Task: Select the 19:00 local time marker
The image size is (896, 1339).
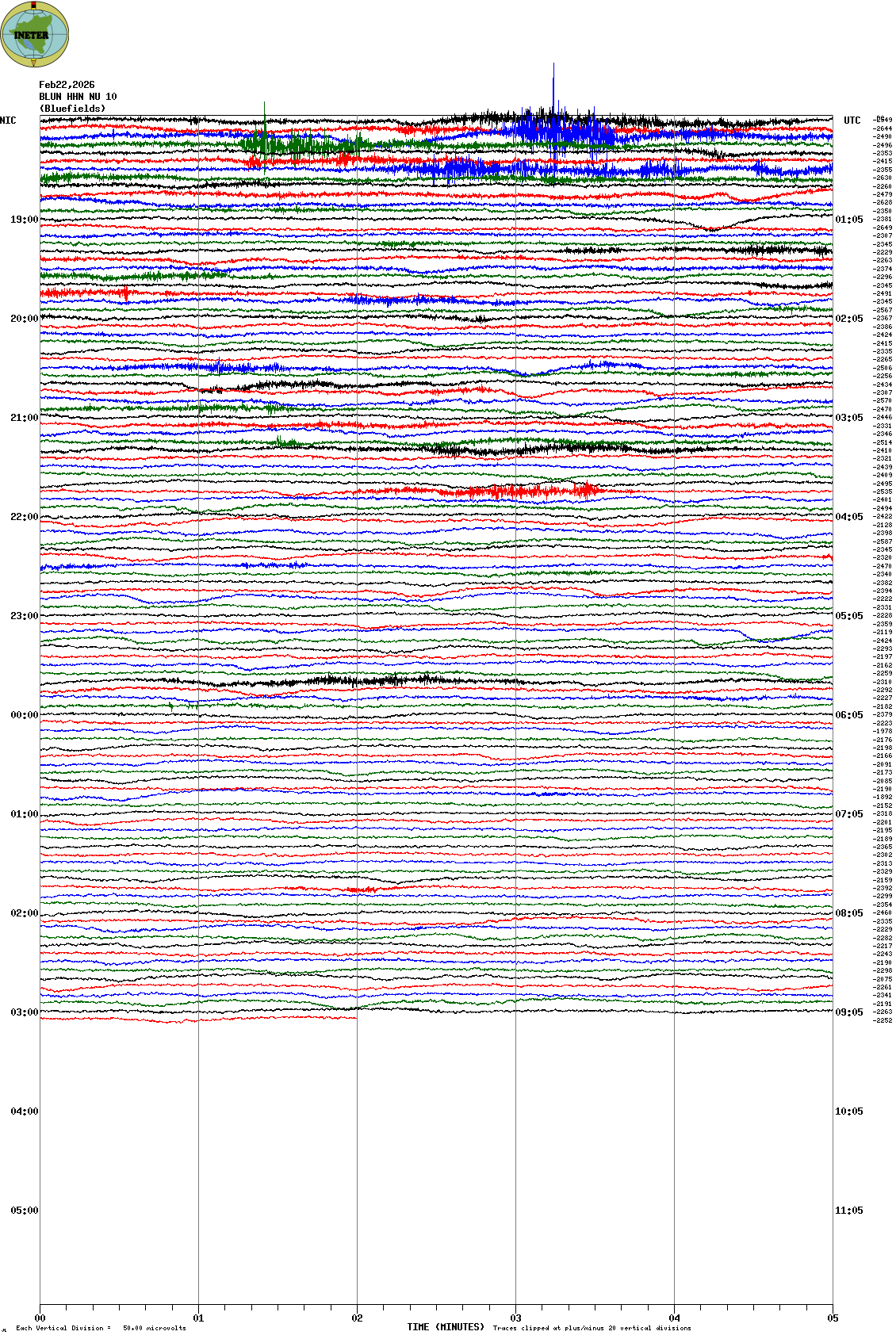Action: click(24, 220)
